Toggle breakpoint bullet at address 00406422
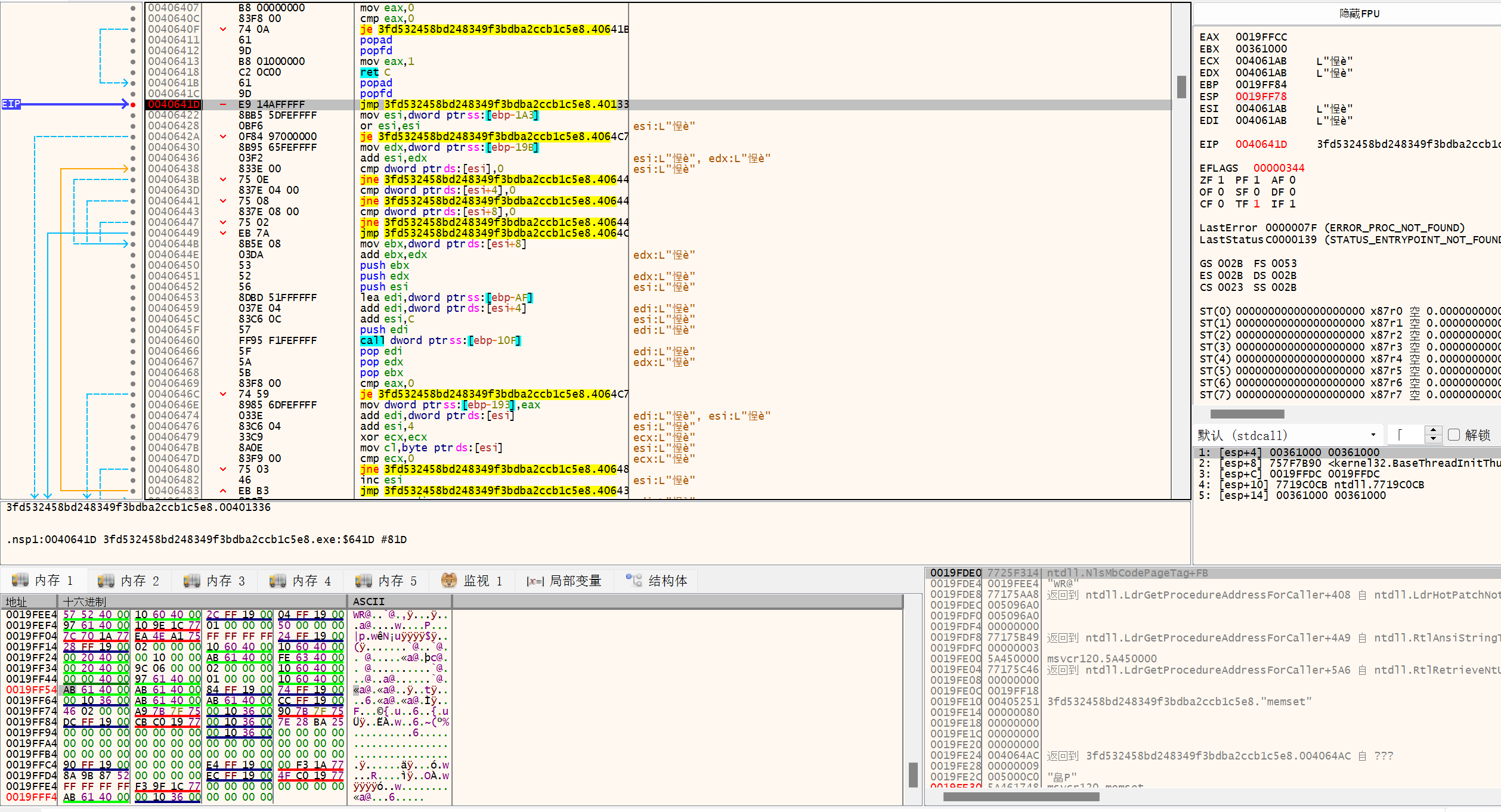 click(133, 116)
